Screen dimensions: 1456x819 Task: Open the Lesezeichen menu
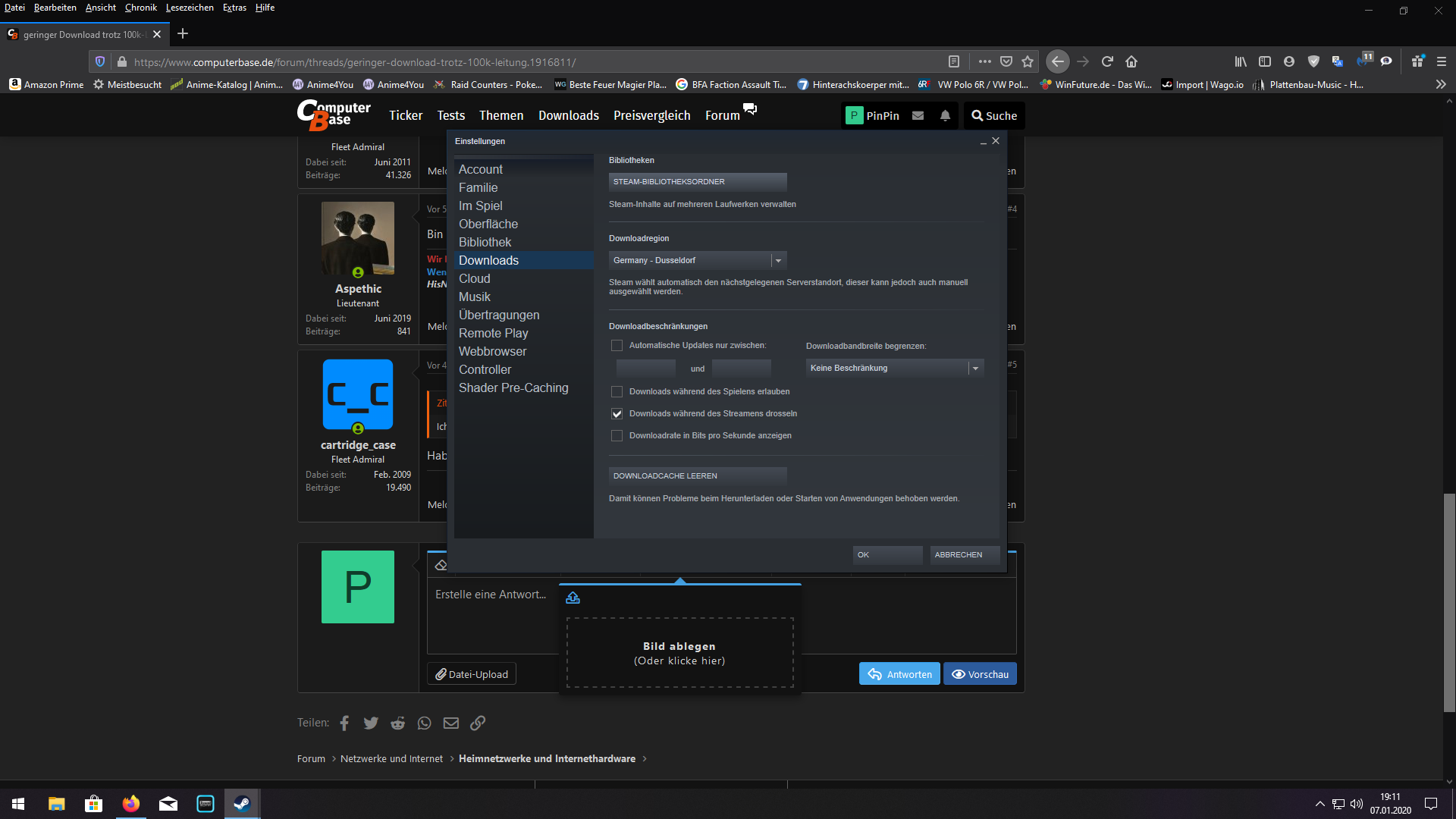coord(190,8)
